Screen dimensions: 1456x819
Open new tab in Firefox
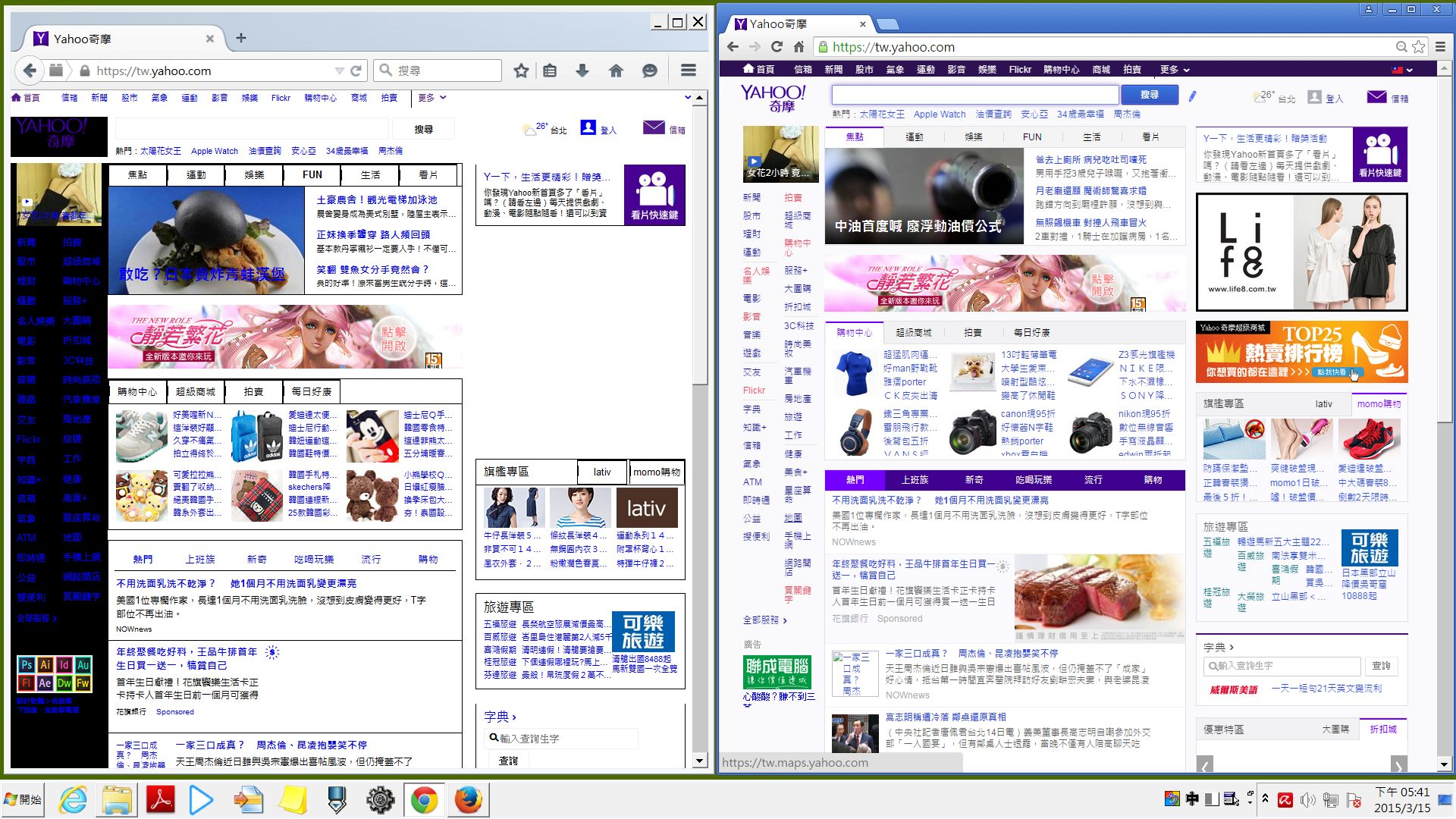[241, 38]
